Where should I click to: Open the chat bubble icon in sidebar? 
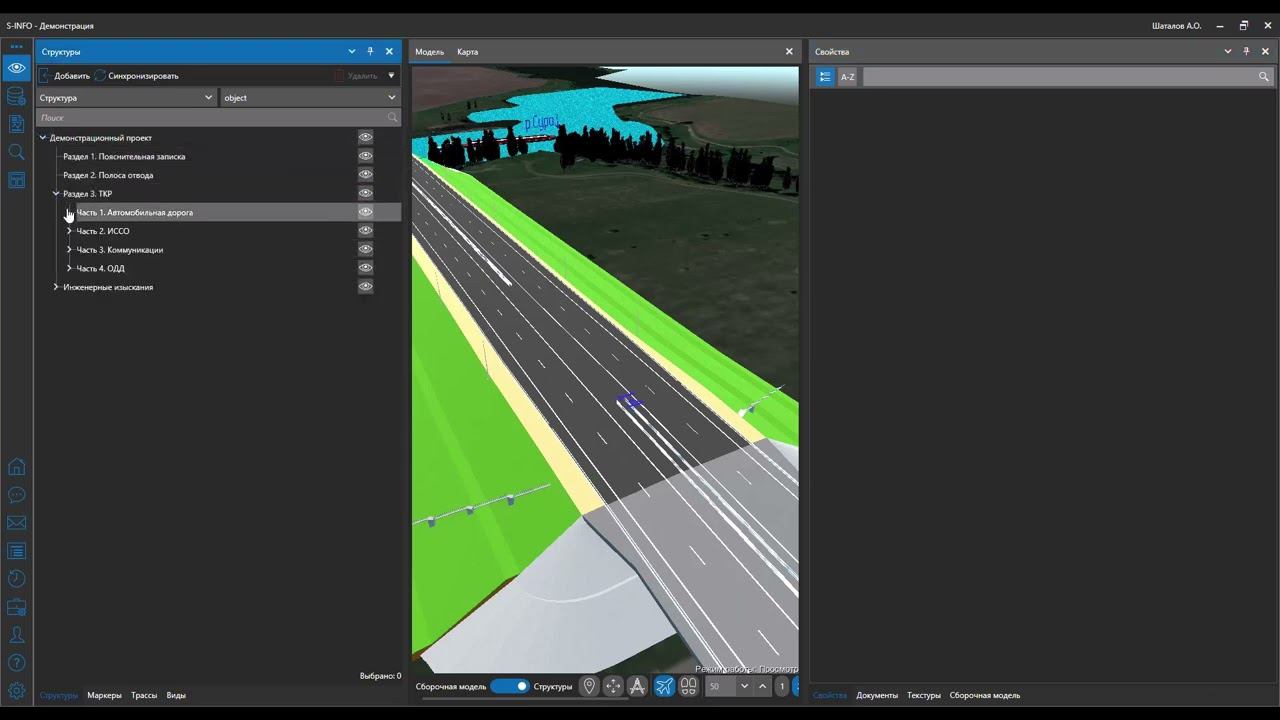[16, 495]
